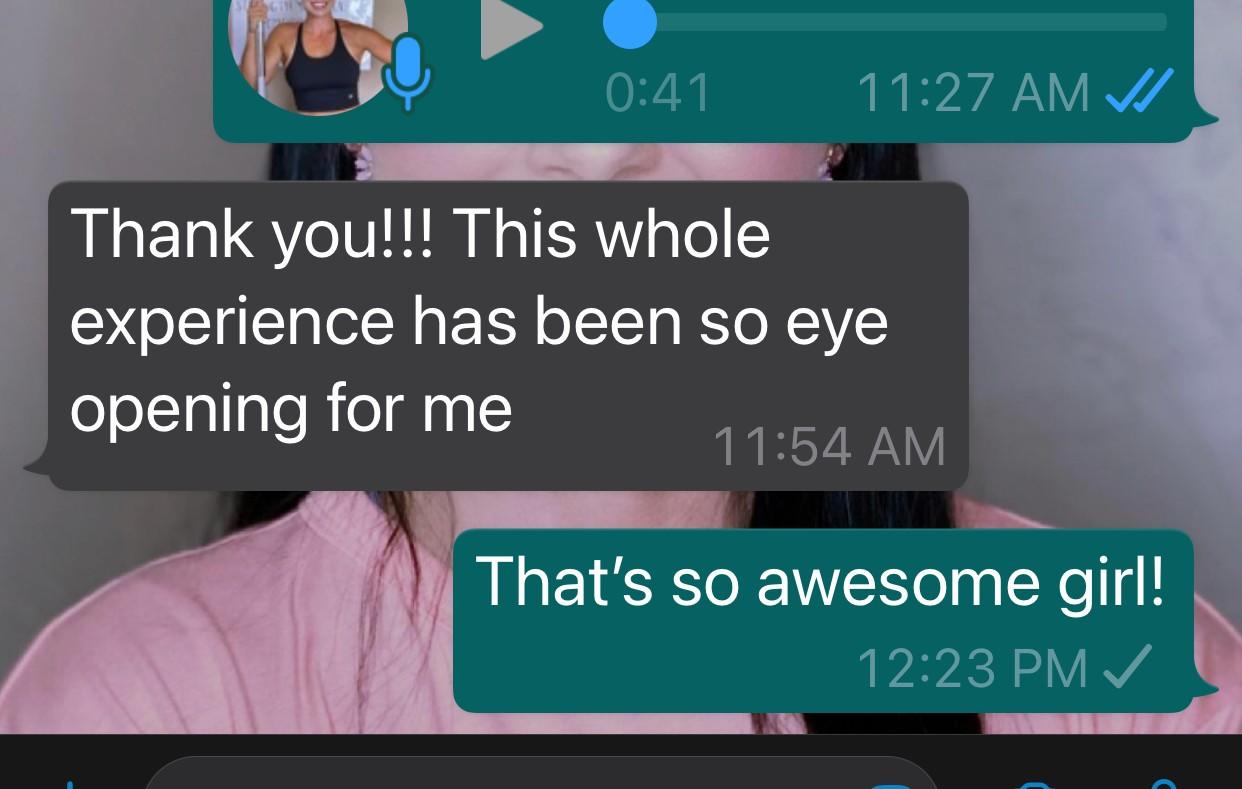
Task: Click the 0:41 voice message duration
Action: [x=658, y=93]
